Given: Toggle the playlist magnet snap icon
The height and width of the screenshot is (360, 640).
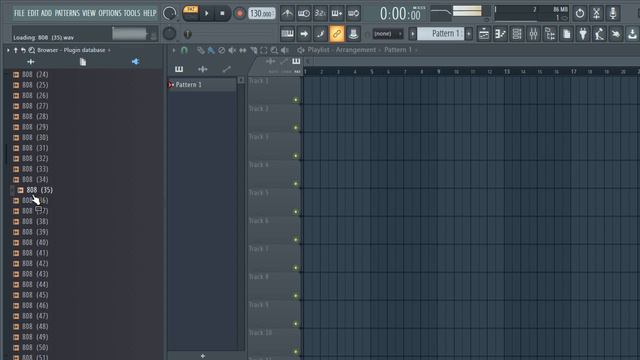Looking at the screenshot, I should (184, 50).
